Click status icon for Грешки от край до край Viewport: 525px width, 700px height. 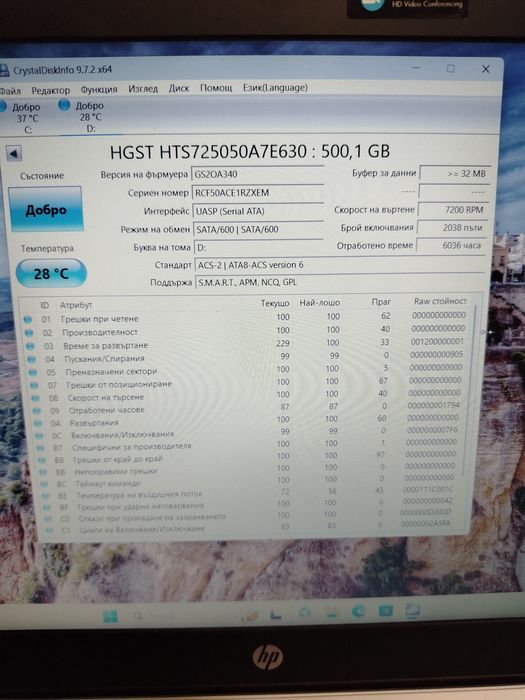[x=42, y=459]
